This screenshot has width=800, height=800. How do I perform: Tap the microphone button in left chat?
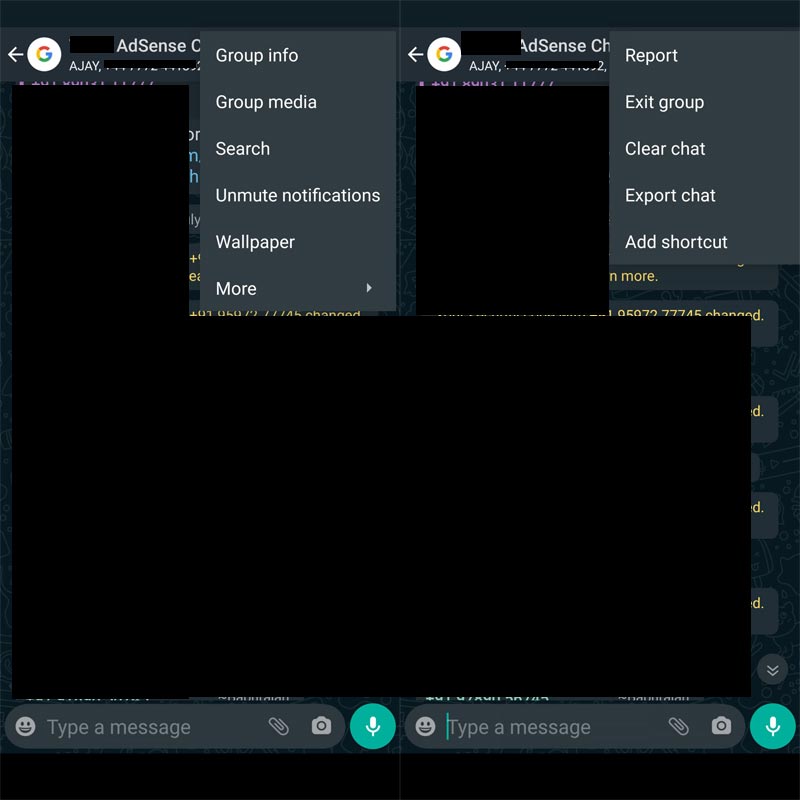coord(373,726)
